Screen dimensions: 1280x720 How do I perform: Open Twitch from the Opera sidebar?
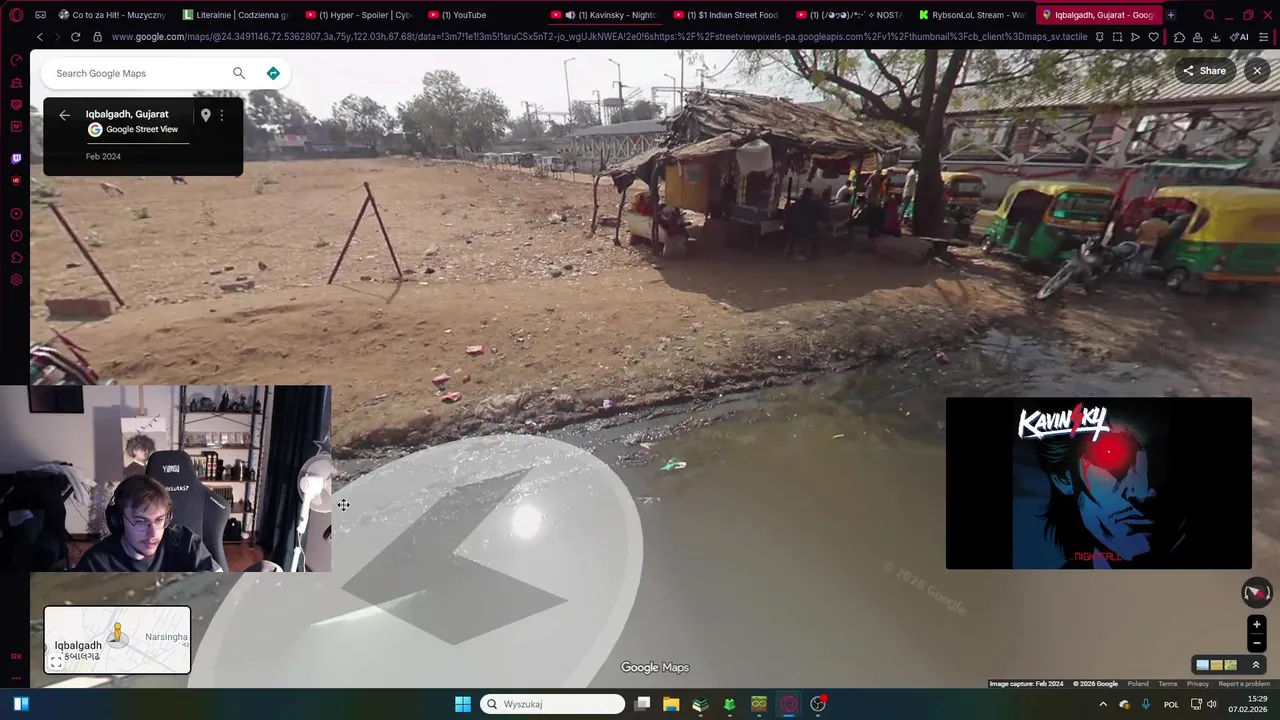click(x=16, y=159)
